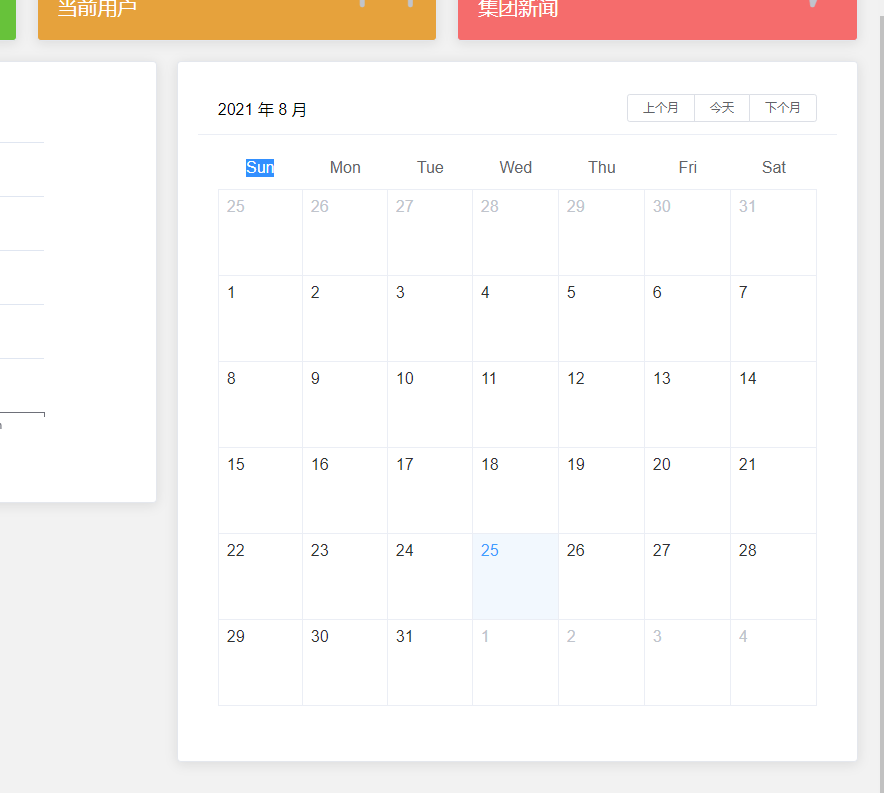Select greyed July 27 cell
The width and height of the screenshot is (884, 793).
[430, 233]
